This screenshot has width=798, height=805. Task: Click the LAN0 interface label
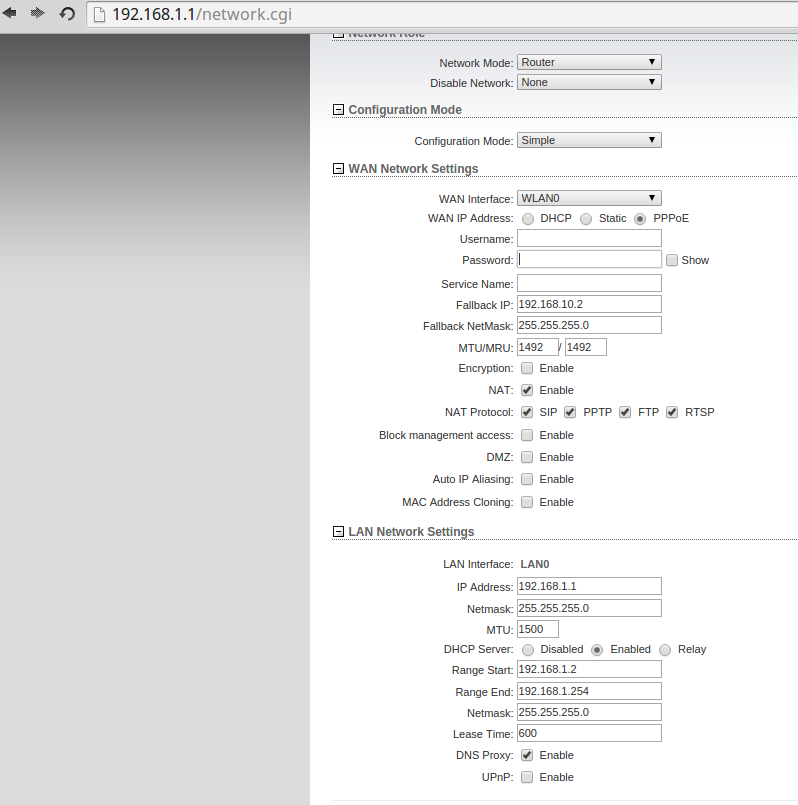(535, 564)
